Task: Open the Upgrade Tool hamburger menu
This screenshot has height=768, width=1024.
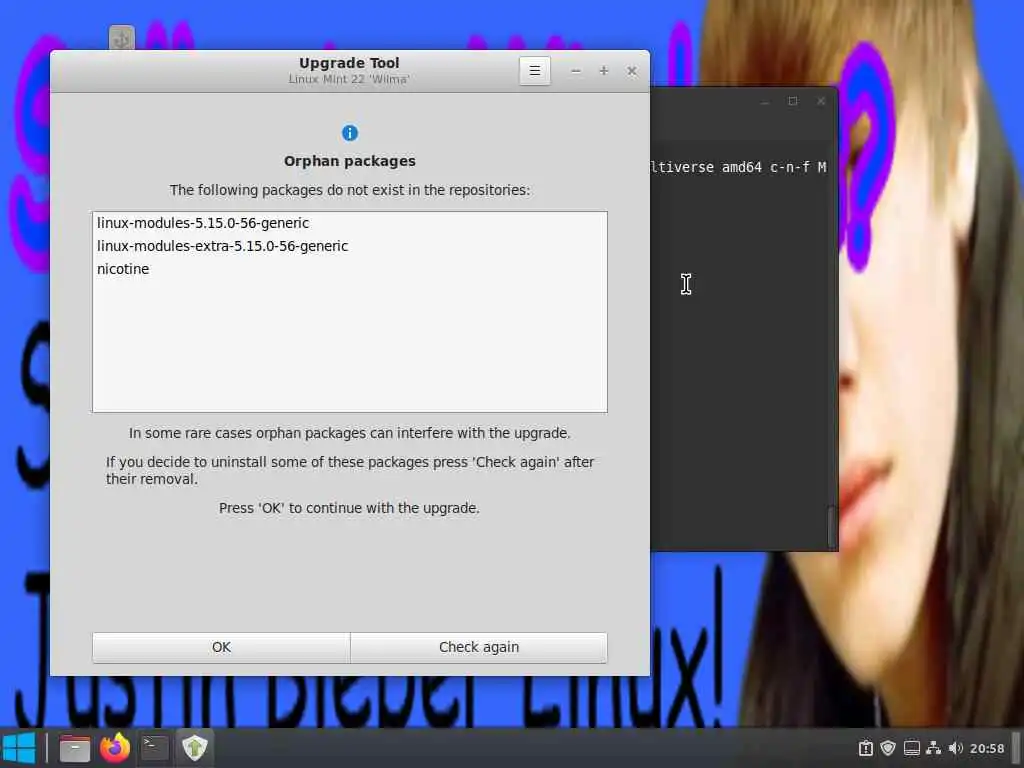Action: tap(534, 71)
